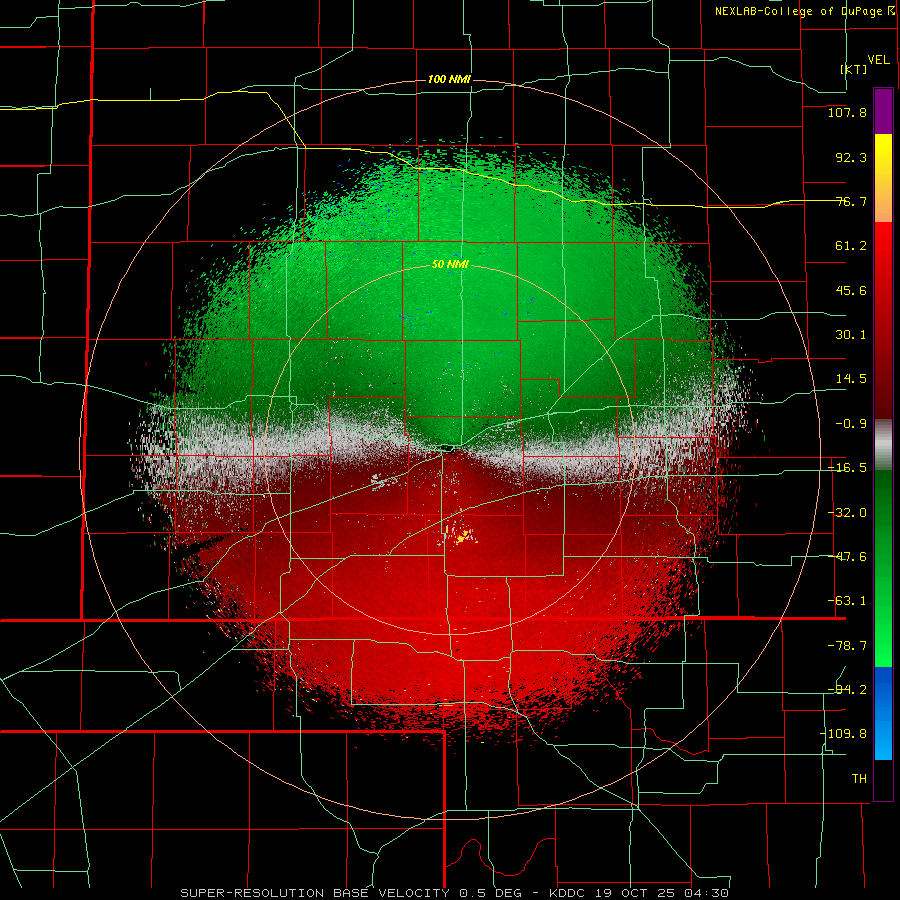Select the 92.3 value on velocity scale
Viewport: 900px width, 900px height.
point(851,157)
